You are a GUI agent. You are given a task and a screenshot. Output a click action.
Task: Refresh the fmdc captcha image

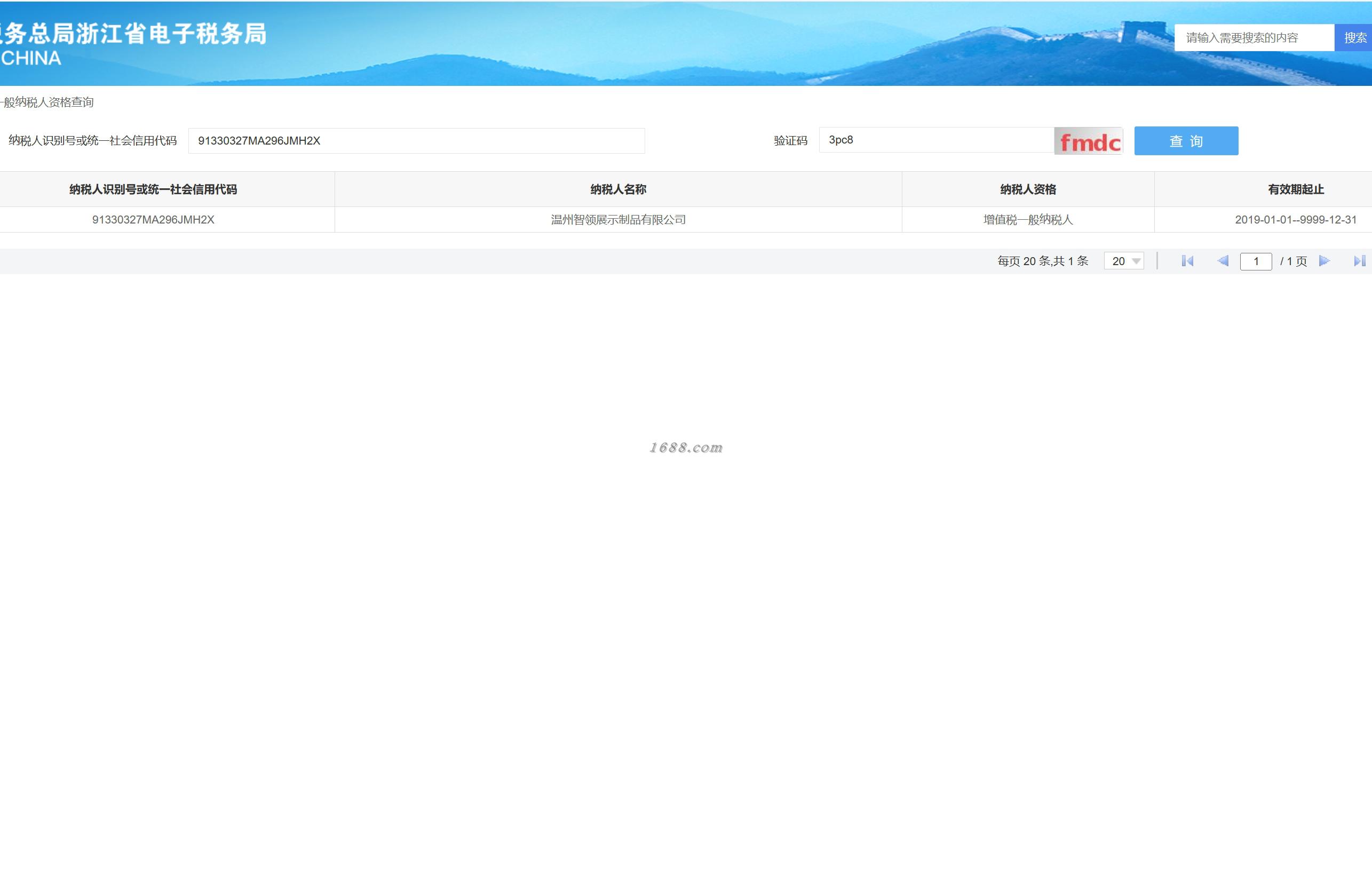[1089, 141]
